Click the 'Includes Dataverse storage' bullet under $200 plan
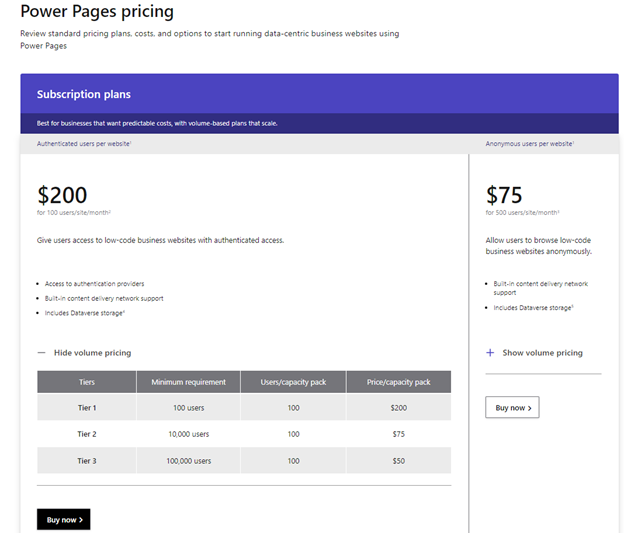 click(85, 313)
